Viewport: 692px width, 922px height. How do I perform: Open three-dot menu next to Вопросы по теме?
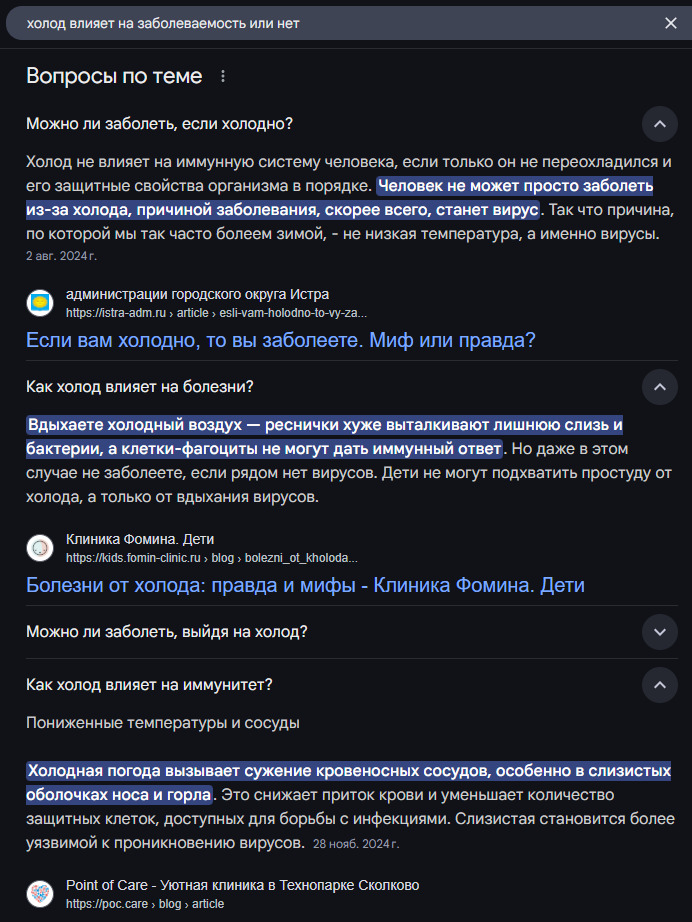coord(222,77)
